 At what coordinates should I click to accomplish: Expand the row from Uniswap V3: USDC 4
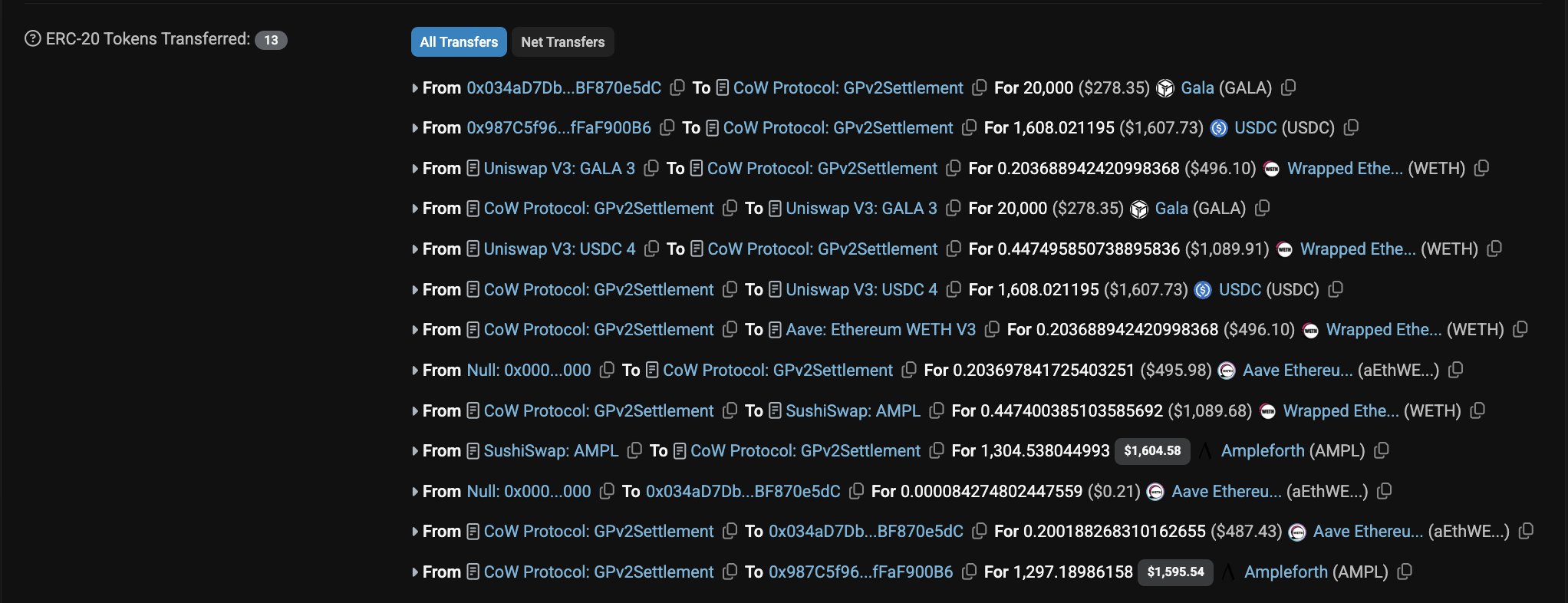[x=415, y=249]
